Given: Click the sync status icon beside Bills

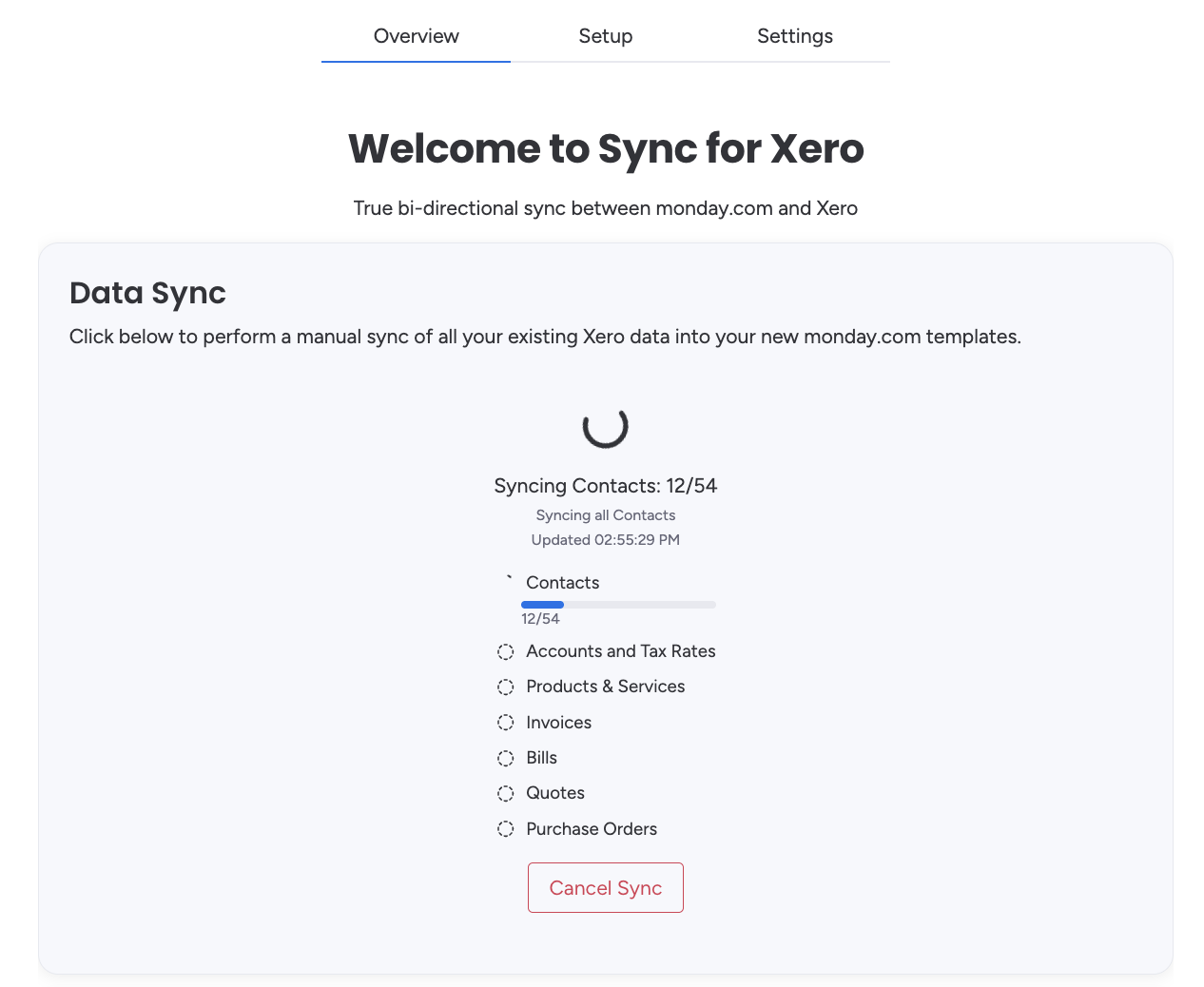Looking at the screenshot, I should click(x=505, y=758).
